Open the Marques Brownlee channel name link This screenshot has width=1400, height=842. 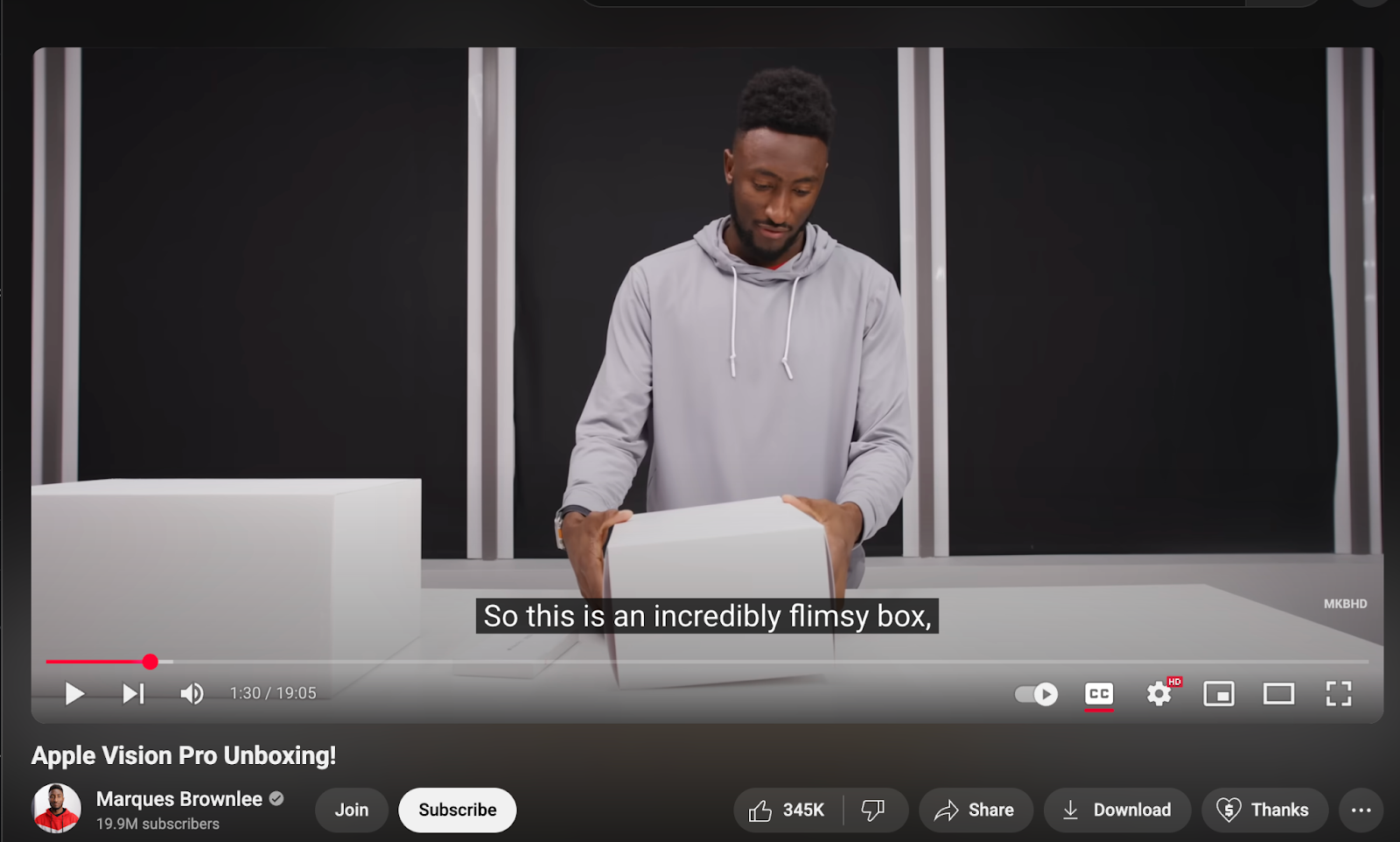click(x=179, y=799)
